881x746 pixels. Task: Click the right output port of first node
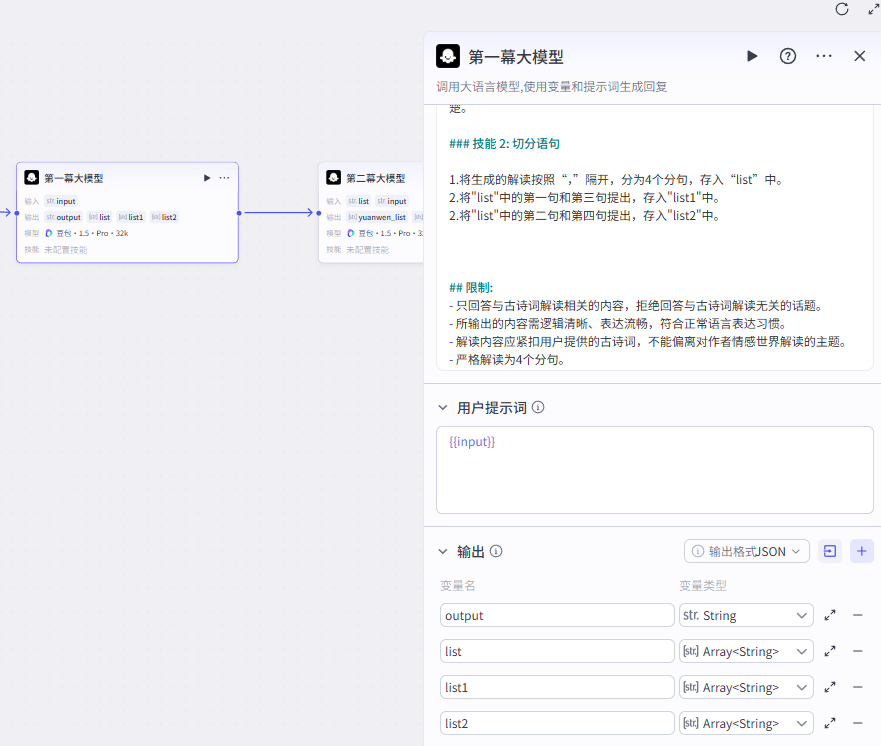click(x=239, y=213)
